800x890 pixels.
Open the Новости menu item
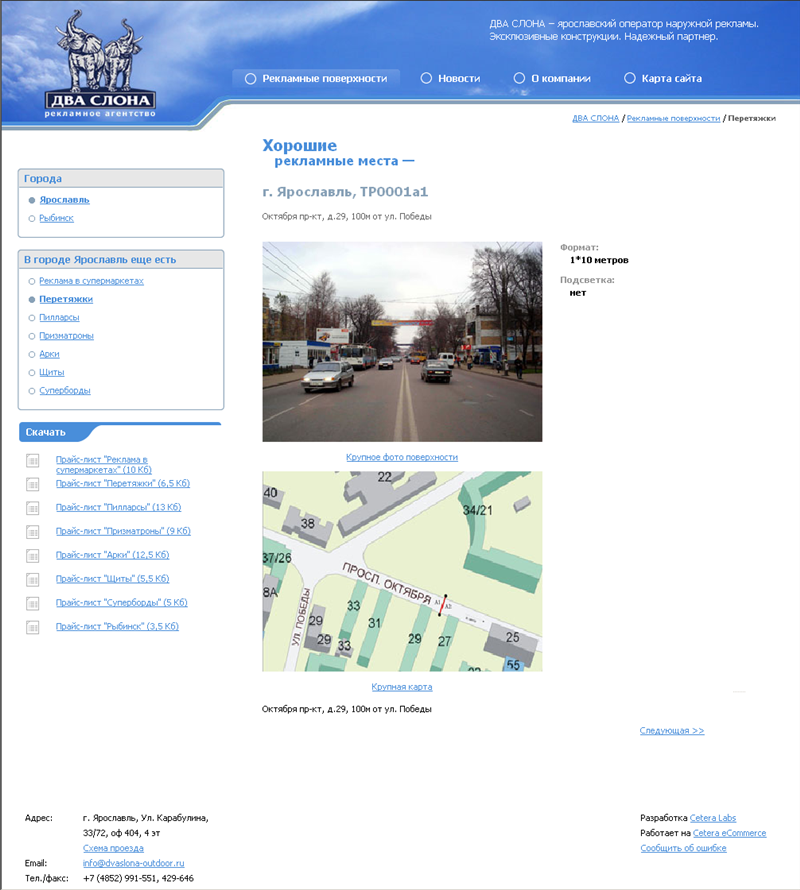(458, 78)
